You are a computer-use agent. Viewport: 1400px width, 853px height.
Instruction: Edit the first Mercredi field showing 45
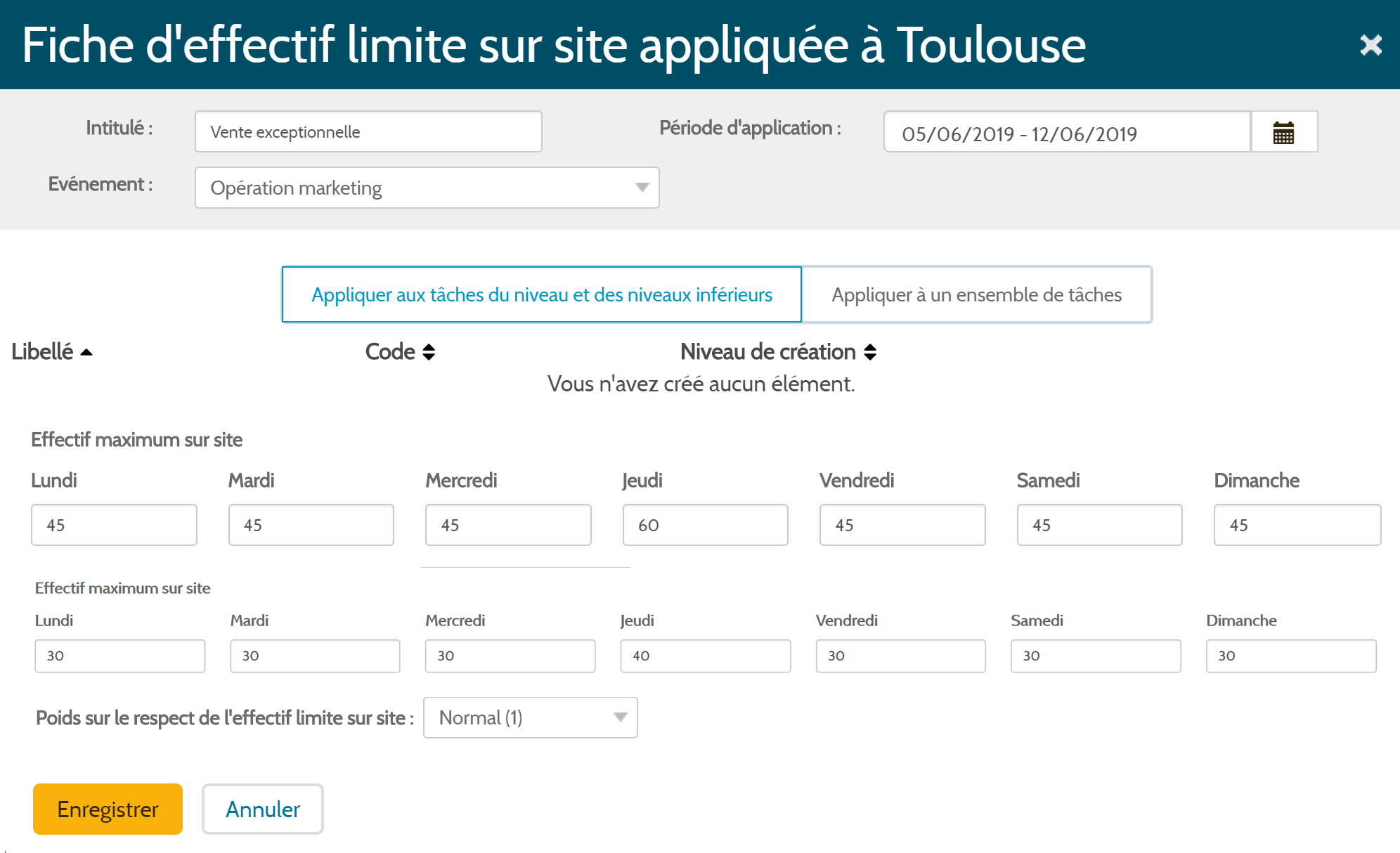508,525
